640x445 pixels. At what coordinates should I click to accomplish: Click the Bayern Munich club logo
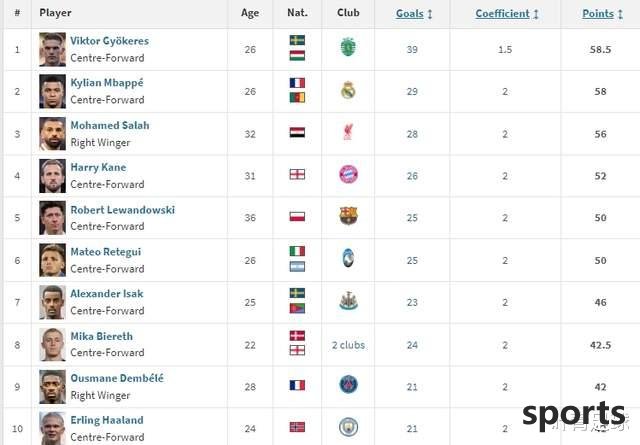(x=349, y=174)
